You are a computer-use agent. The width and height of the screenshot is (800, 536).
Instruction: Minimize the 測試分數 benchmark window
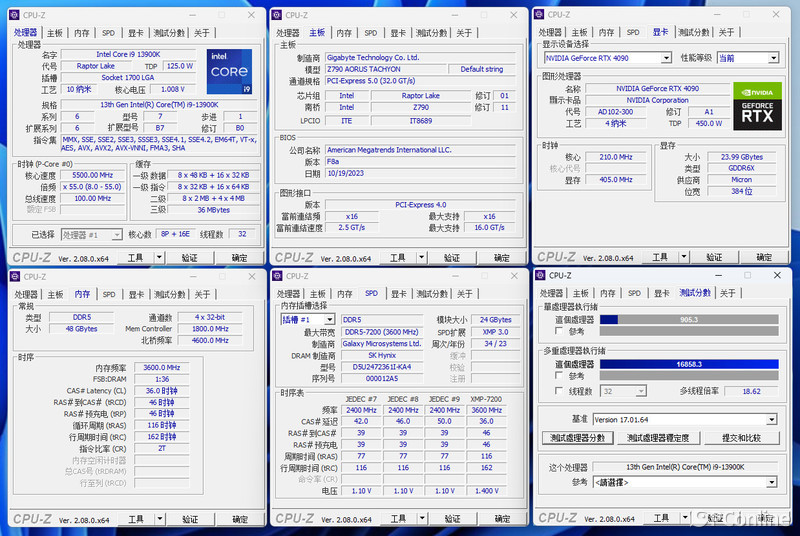click(x=718, y=275)
